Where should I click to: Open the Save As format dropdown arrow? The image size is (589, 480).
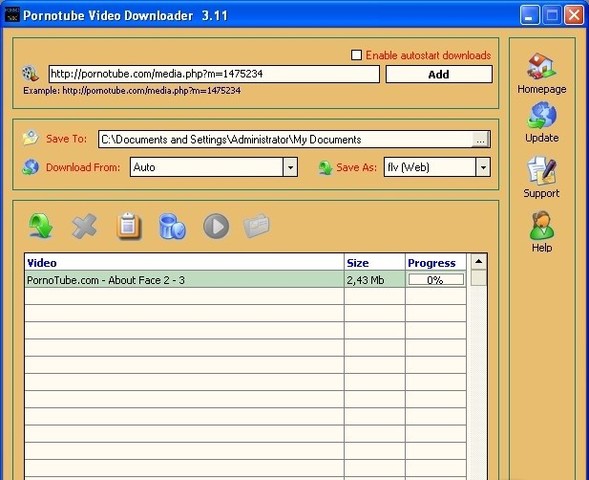[x=483, y=167]
